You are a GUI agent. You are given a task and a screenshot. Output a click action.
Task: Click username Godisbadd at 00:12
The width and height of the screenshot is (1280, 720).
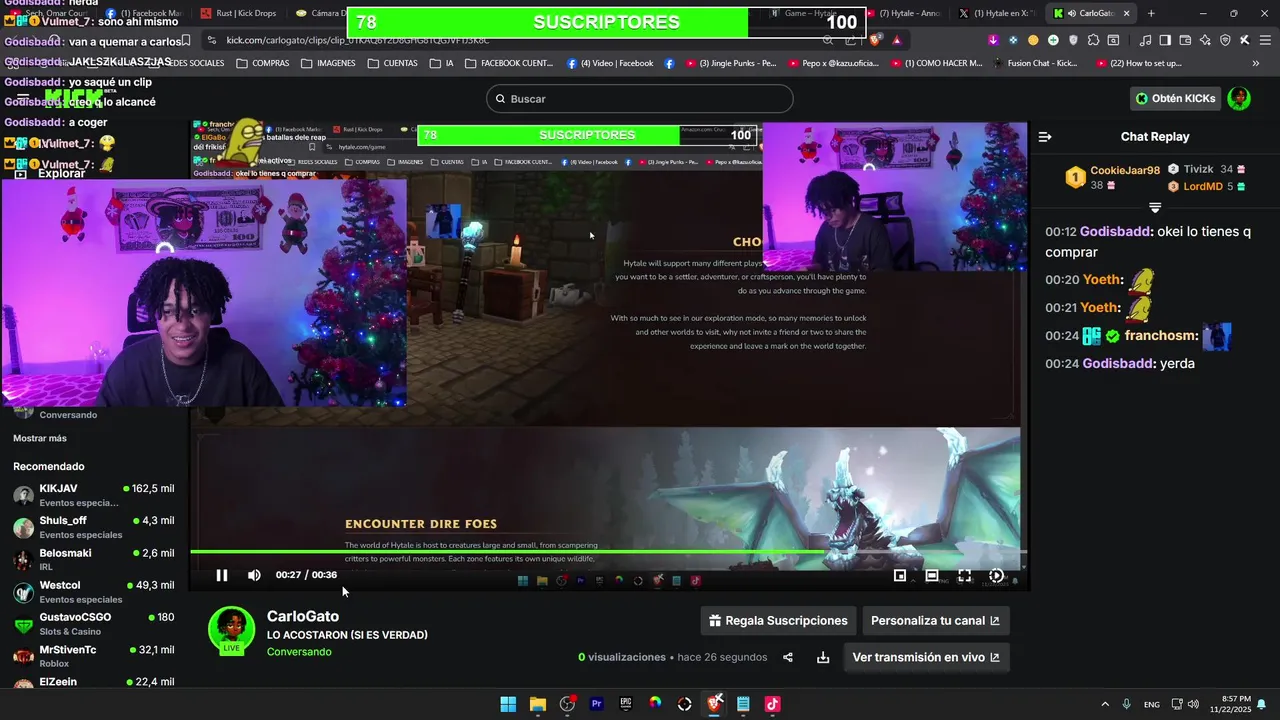click(1115, 232)
